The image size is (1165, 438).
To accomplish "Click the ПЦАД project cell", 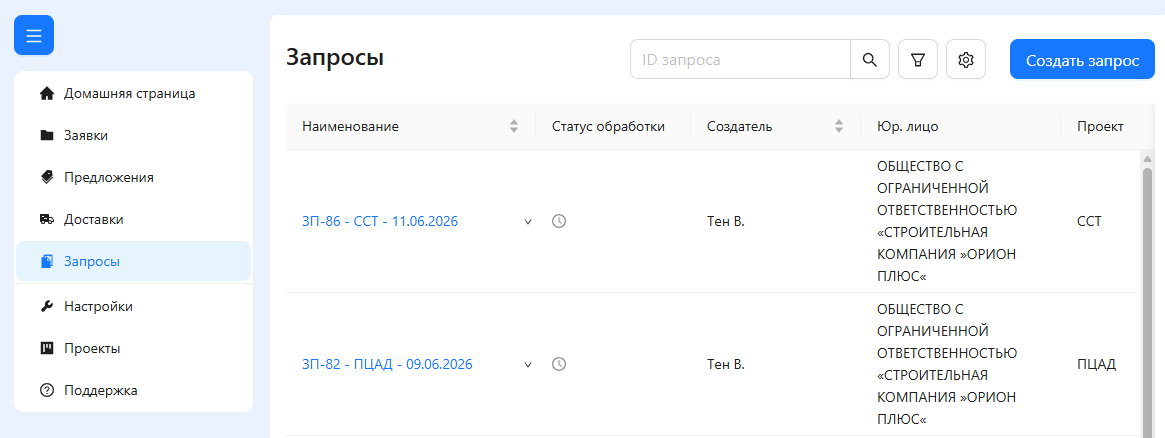I will 1097,365.
